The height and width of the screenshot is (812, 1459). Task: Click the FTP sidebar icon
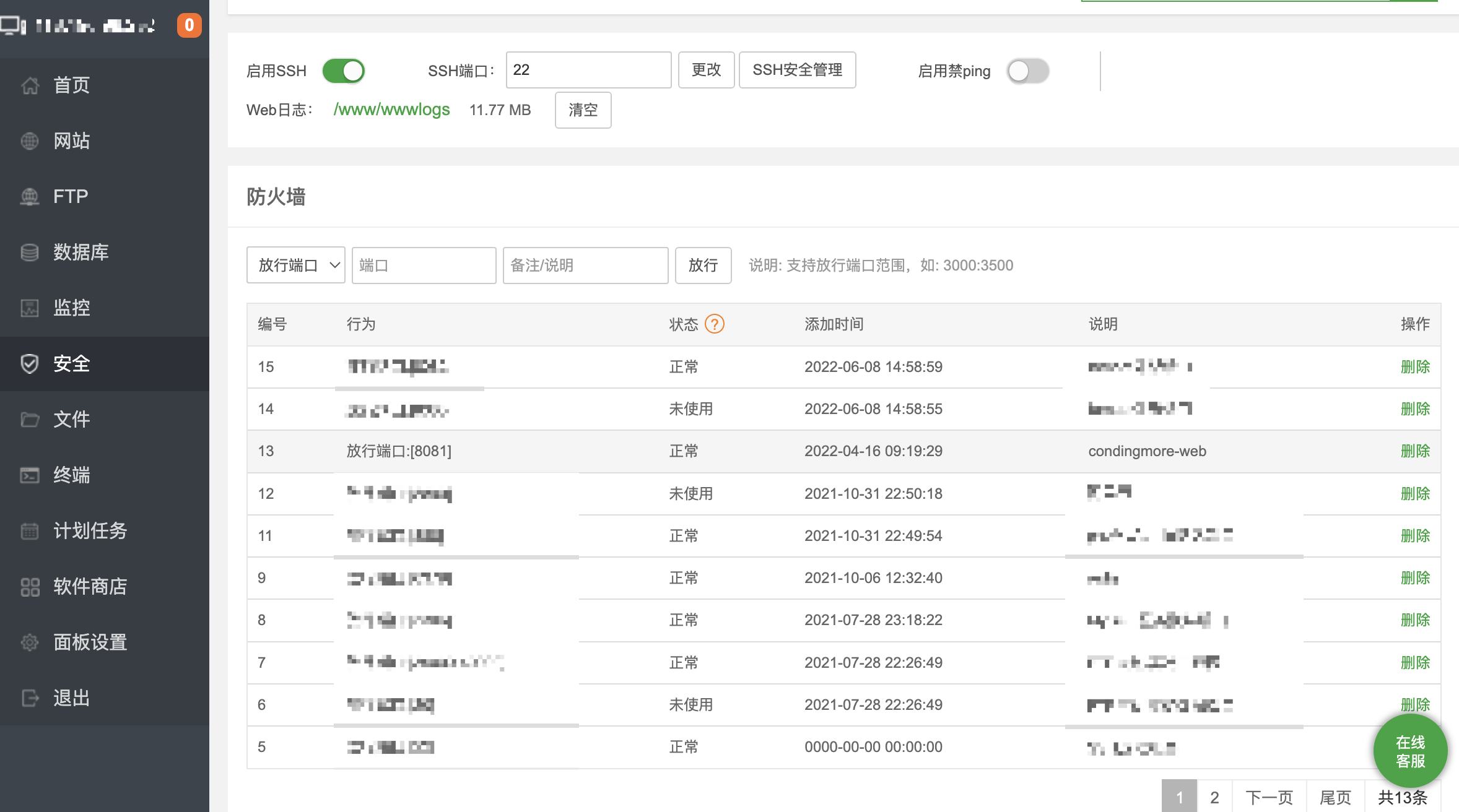coord(30,197)
